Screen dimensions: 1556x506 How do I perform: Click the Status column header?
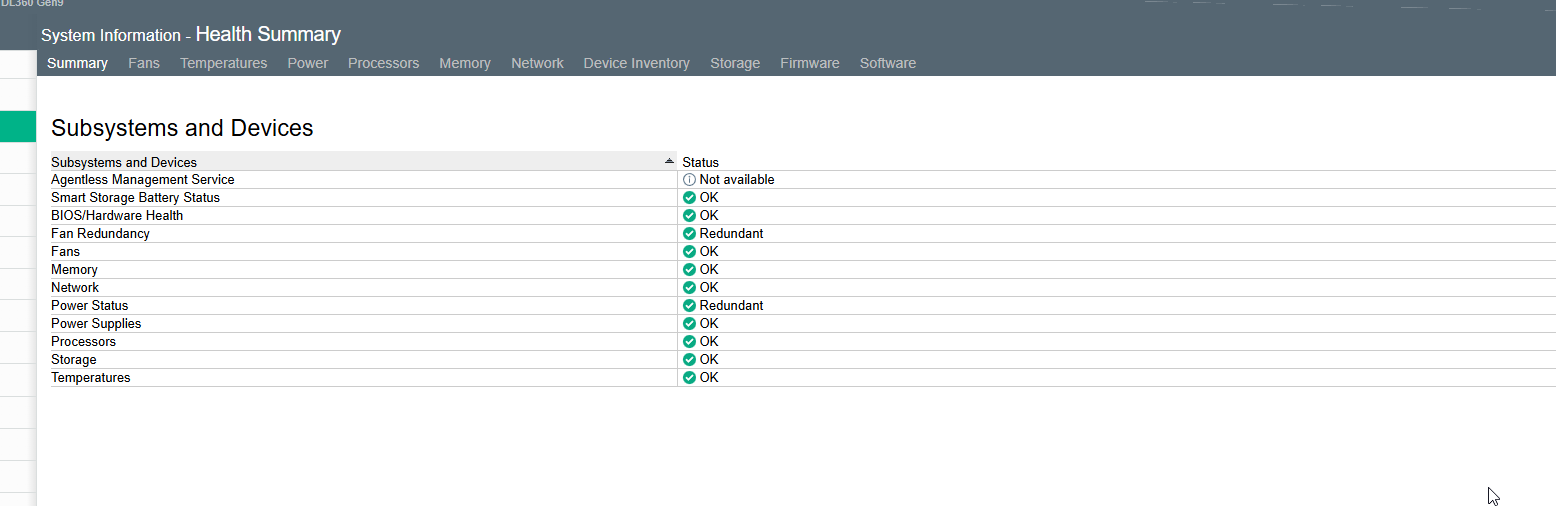click(700, 162)
